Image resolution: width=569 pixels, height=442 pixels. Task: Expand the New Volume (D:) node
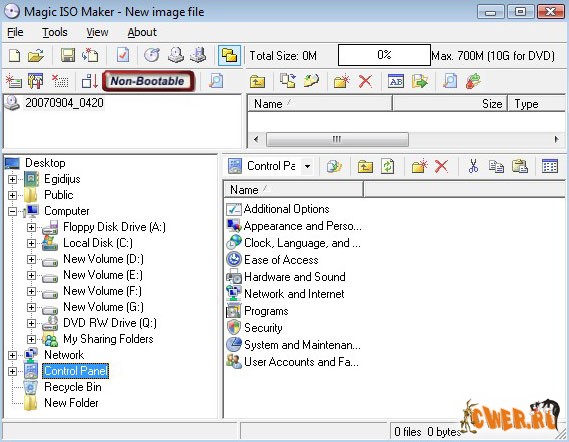[x=32, y=259]
